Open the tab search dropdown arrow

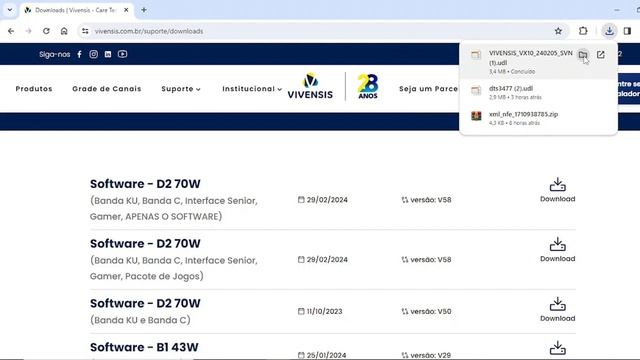coord(10,10)
